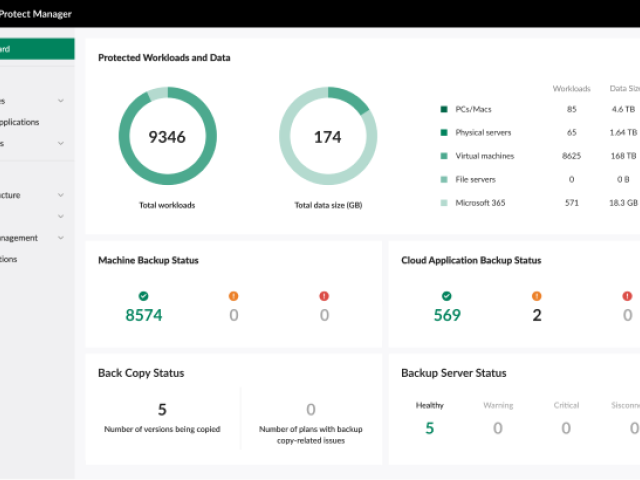Expand the chevron above the 'pplications' sidebar item

tap(61, 101)
